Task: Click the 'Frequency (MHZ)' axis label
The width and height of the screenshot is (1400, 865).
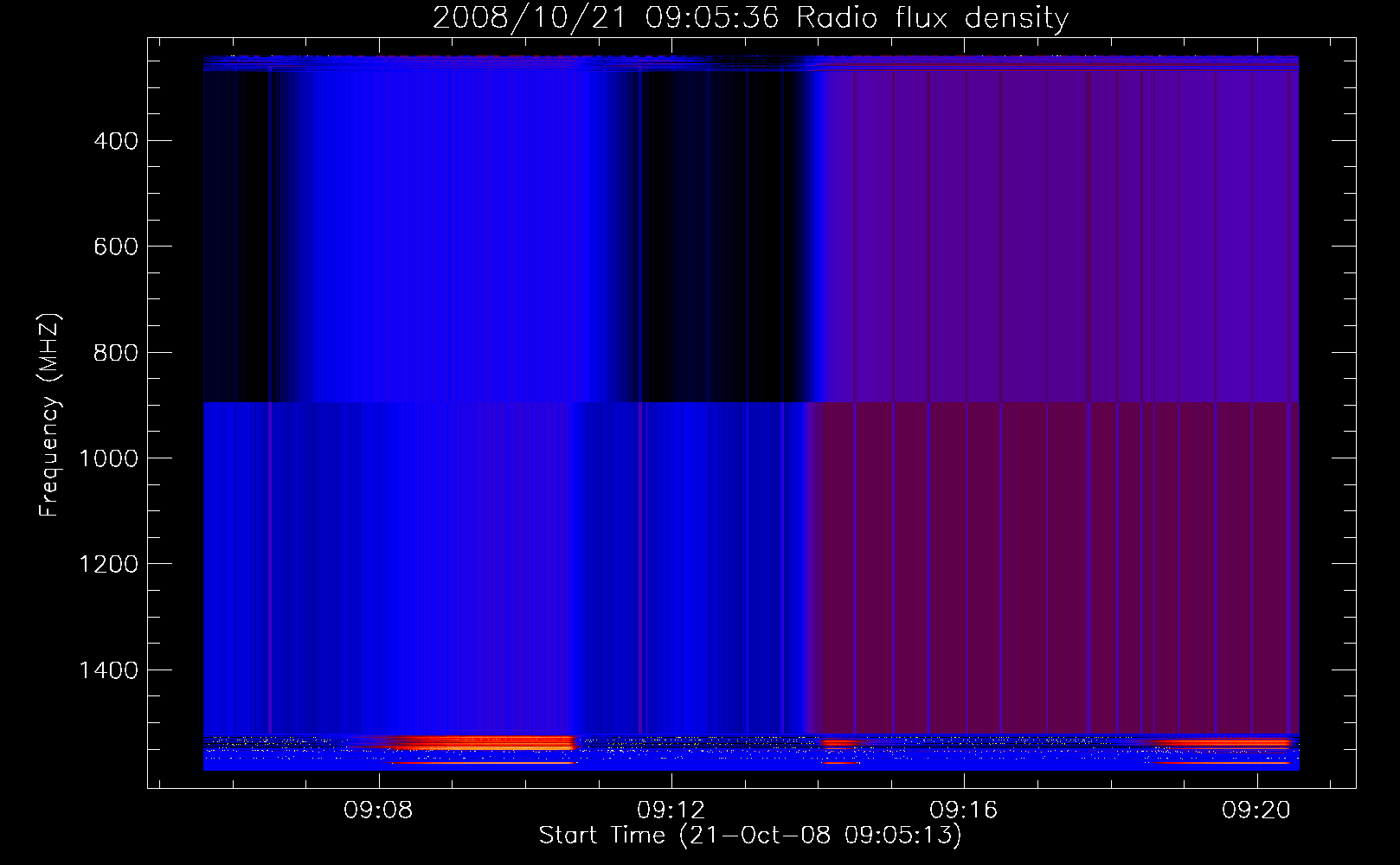Action: (49, 415)
